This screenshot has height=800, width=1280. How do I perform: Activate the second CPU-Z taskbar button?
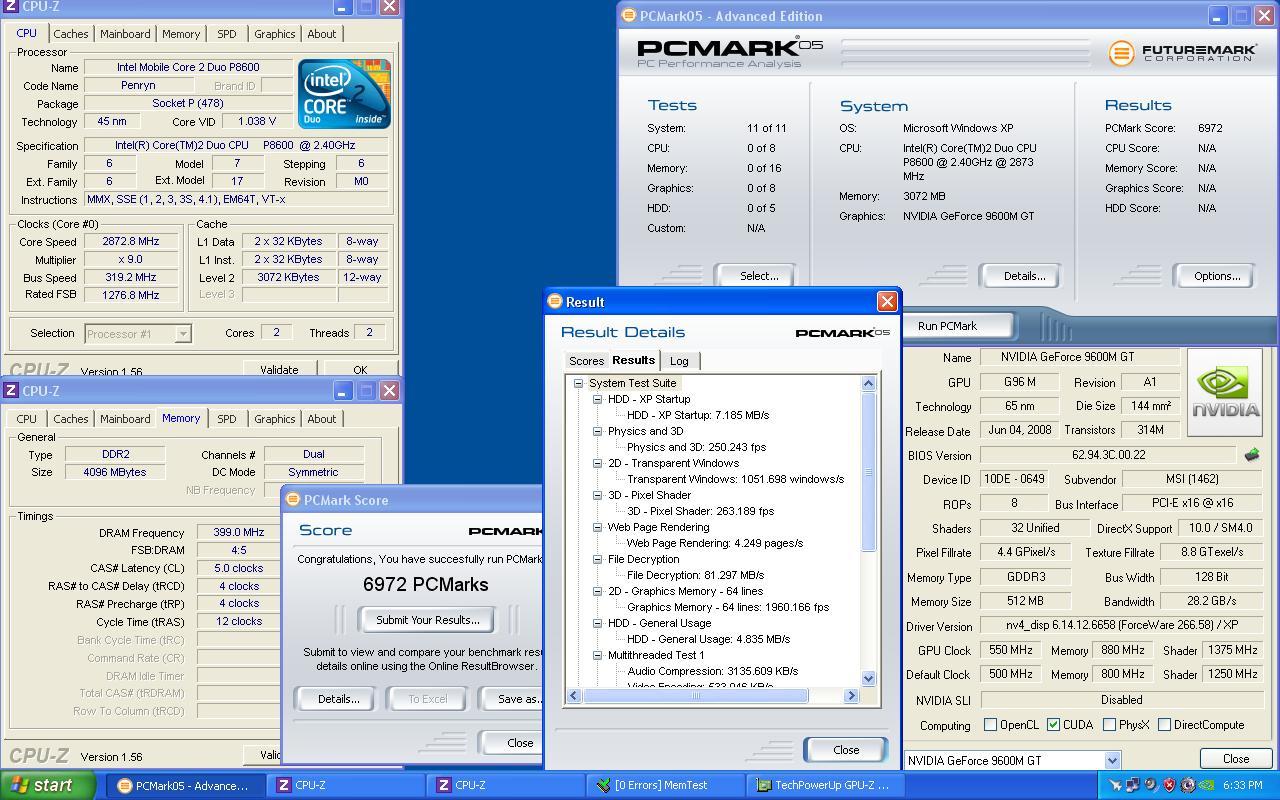tap(506, 785)
